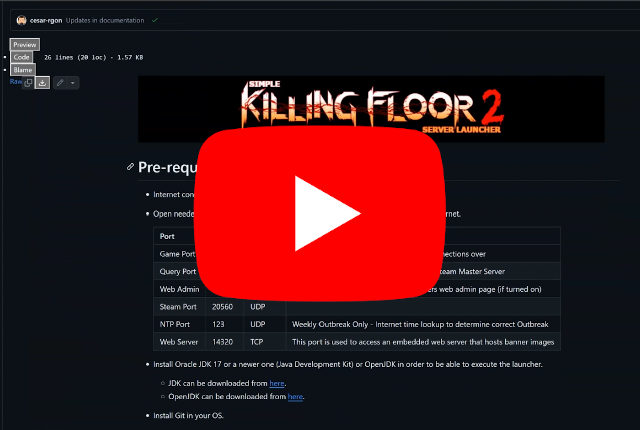This screenshot has width=640, height=430.
Task: Click UDP cell in NTP Port row
Action: tap(264, 324)
